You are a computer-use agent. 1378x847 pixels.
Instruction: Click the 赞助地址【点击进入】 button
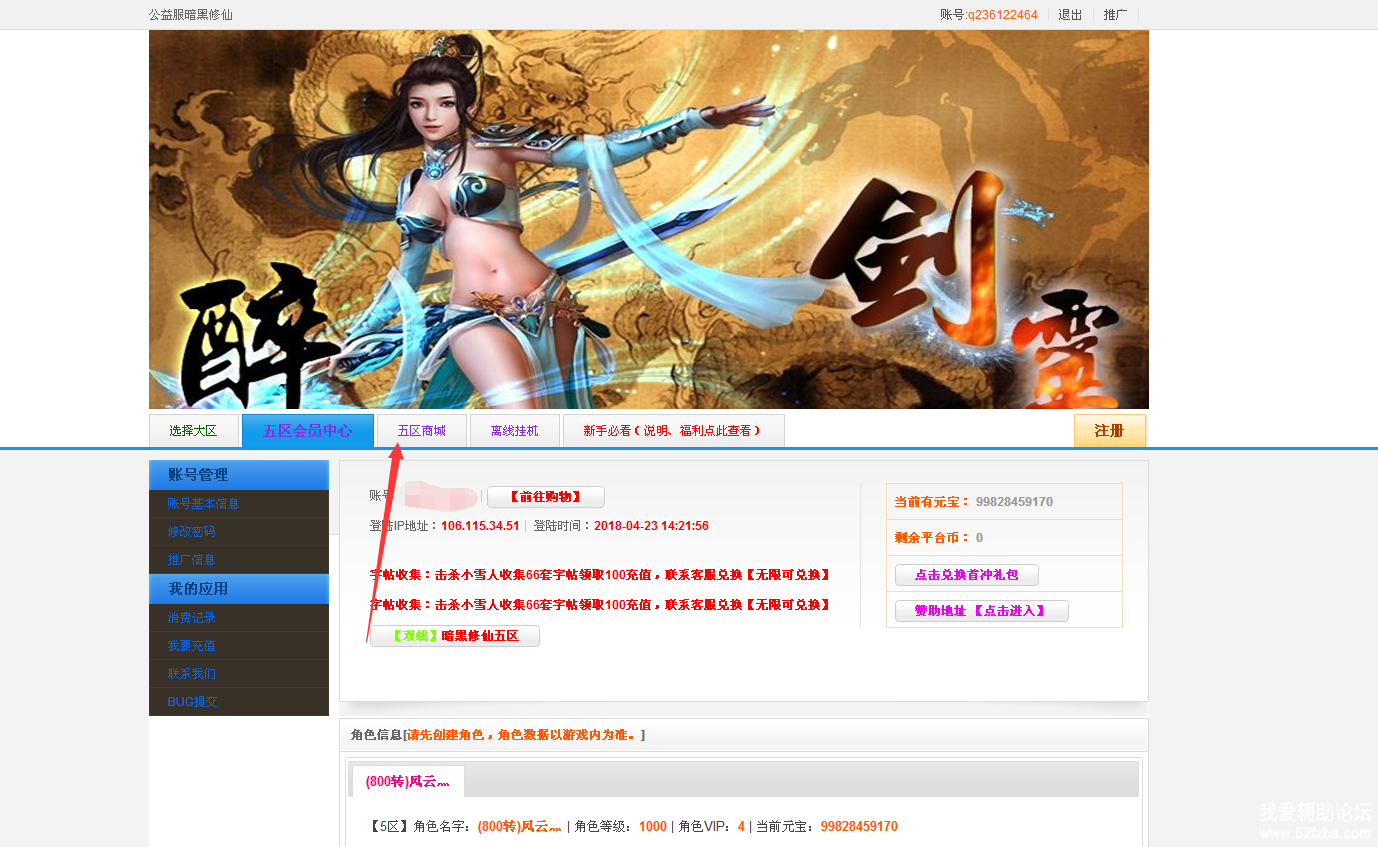(x=981, y=611)
